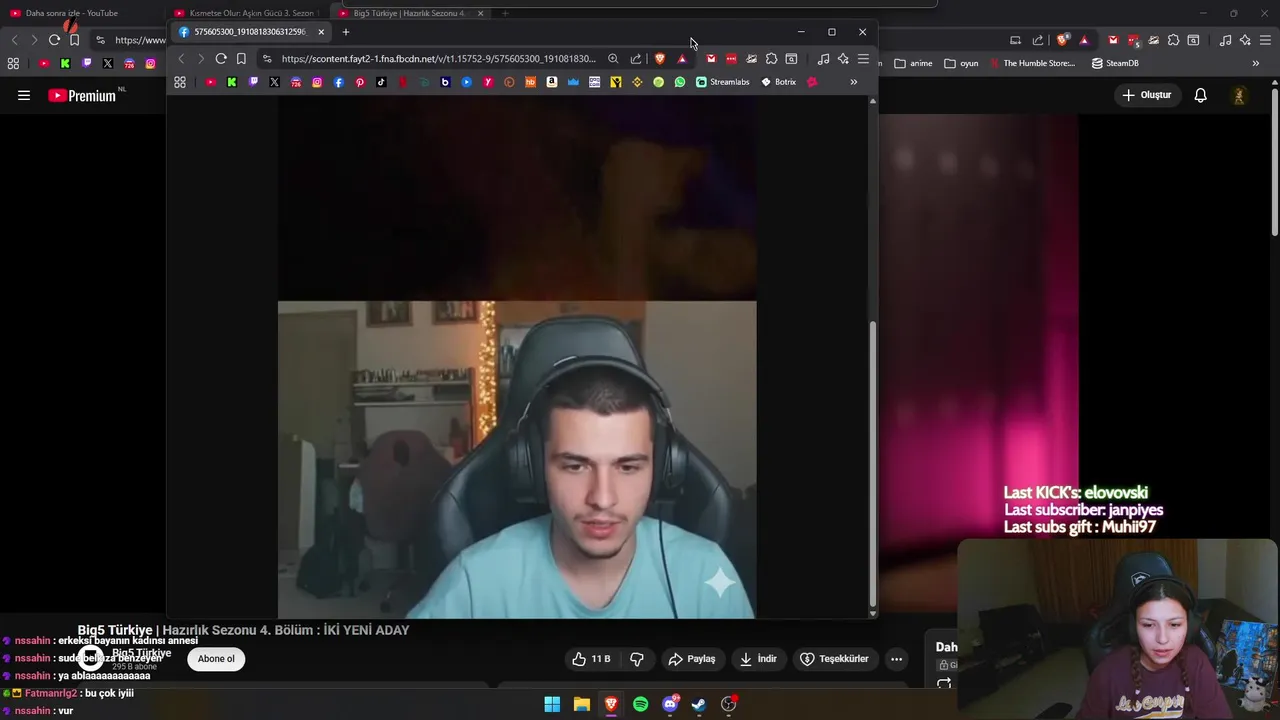Select the 575605300 Facebook video tab
Image resolution: width=1280 pixels, height=720 pixels.
point(250,32)
